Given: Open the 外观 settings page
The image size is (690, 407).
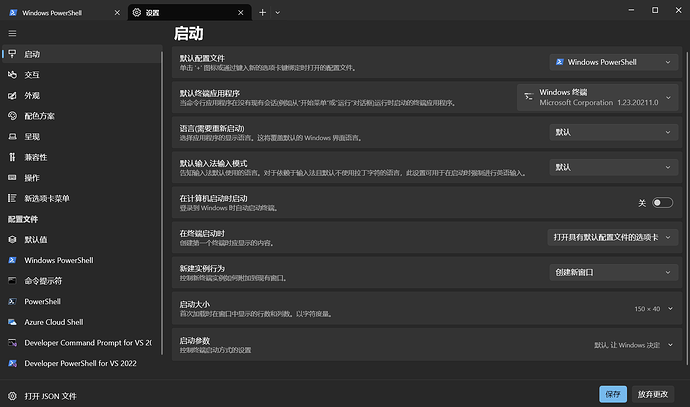Looking at the screenshot, I should [82, 95].
